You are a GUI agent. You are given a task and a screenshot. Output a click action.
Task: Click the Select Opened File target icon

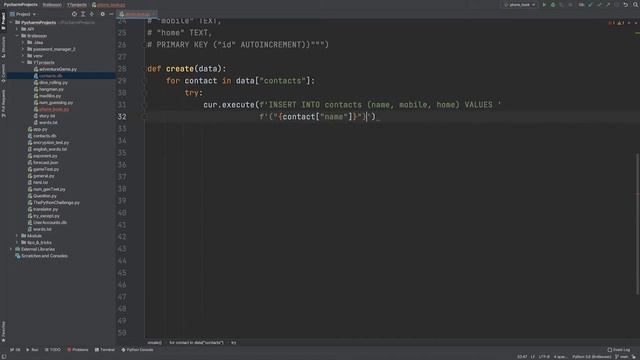74,14
